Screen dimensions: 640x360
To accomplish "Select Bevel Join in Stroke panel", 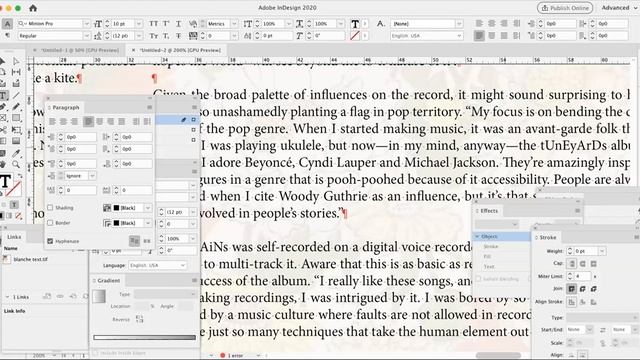I will 593,289.
